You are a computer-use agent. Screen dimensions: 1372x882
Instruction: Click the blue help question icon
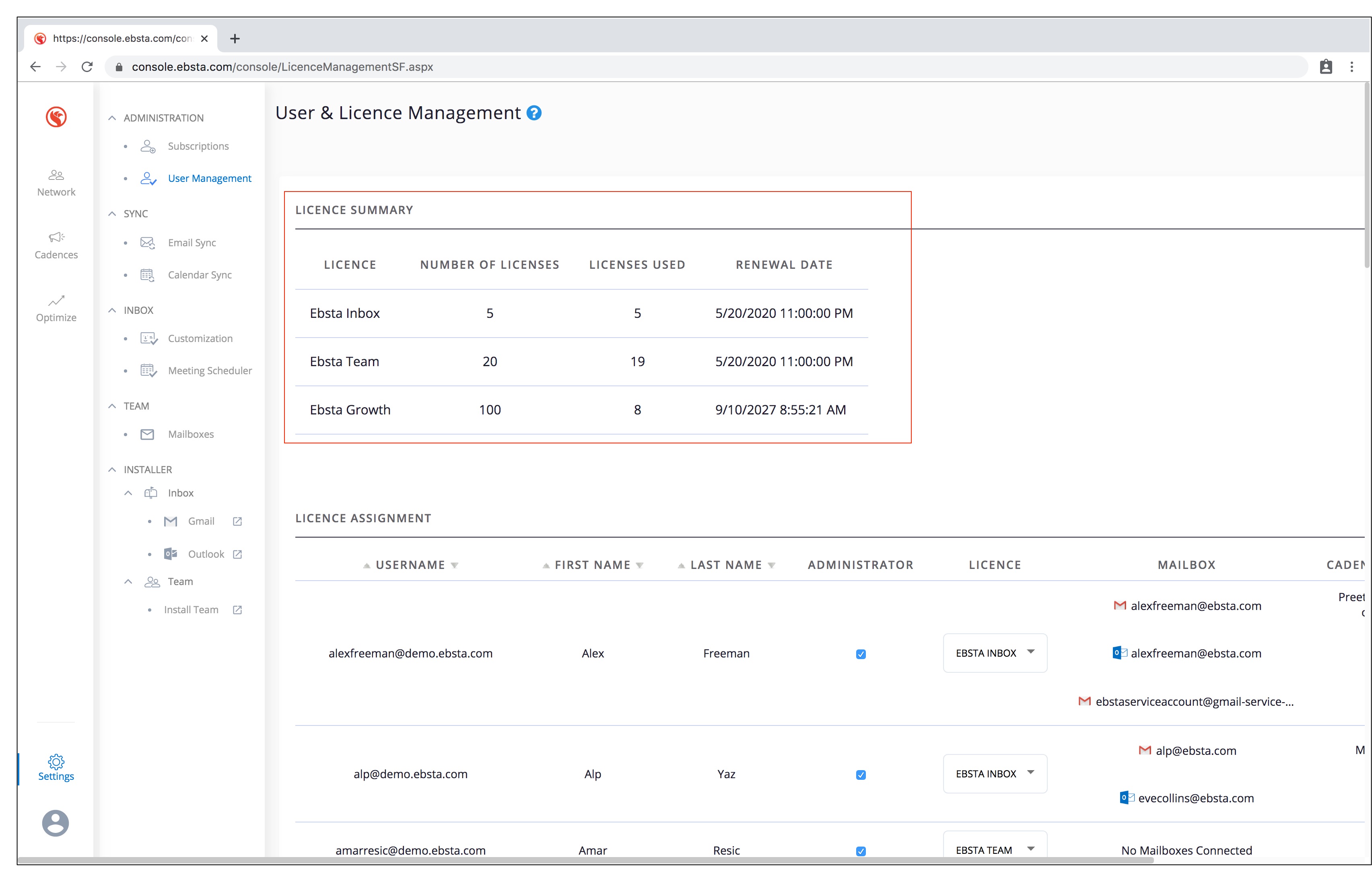pos(534,113)
